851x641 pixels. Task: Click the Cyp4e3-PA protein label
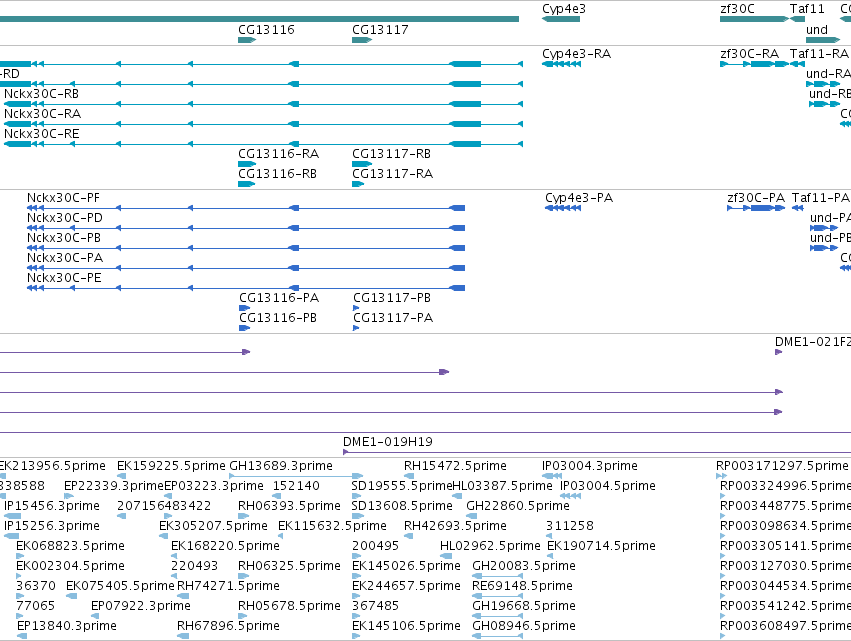pyautogui.click(x=579, y=198)
